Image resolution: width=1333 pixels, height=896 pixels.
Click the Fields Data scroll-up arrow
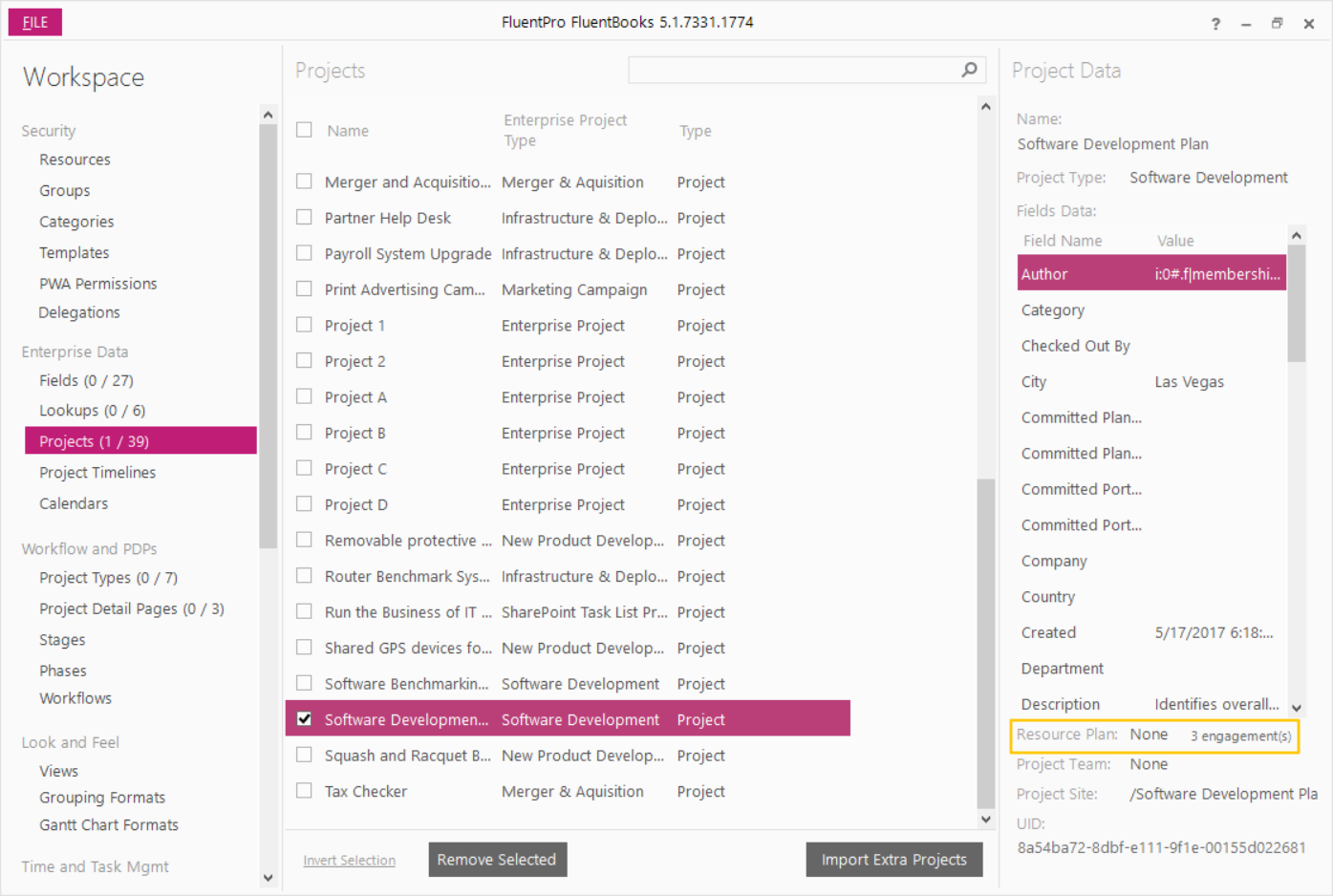click(1297, 235)
